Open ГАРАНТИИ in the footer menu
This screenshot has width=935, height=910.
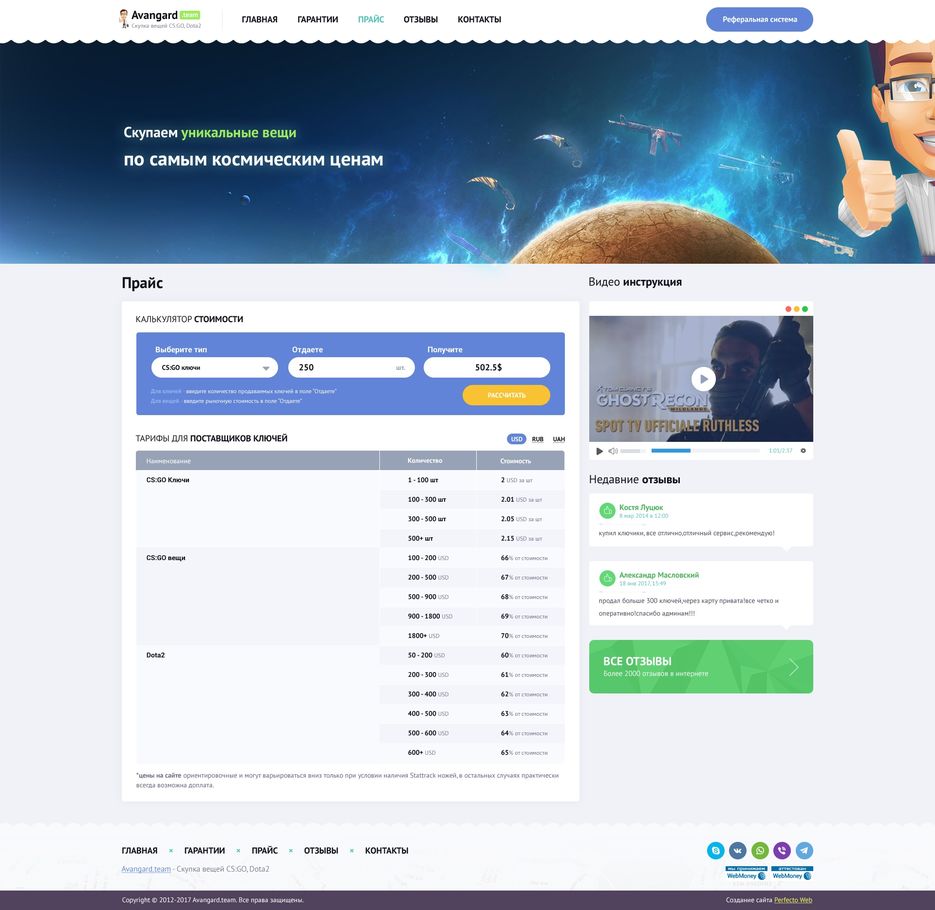pos(205,850)
